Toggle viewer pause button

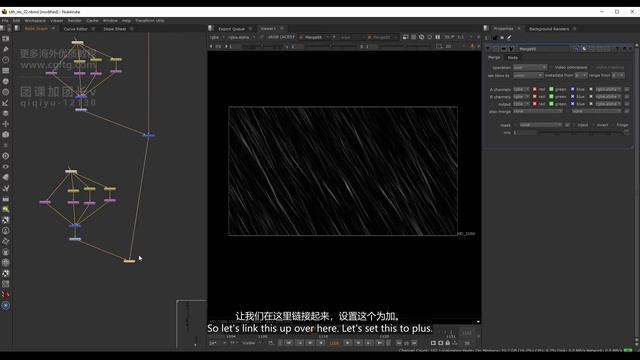coord(438,37)
